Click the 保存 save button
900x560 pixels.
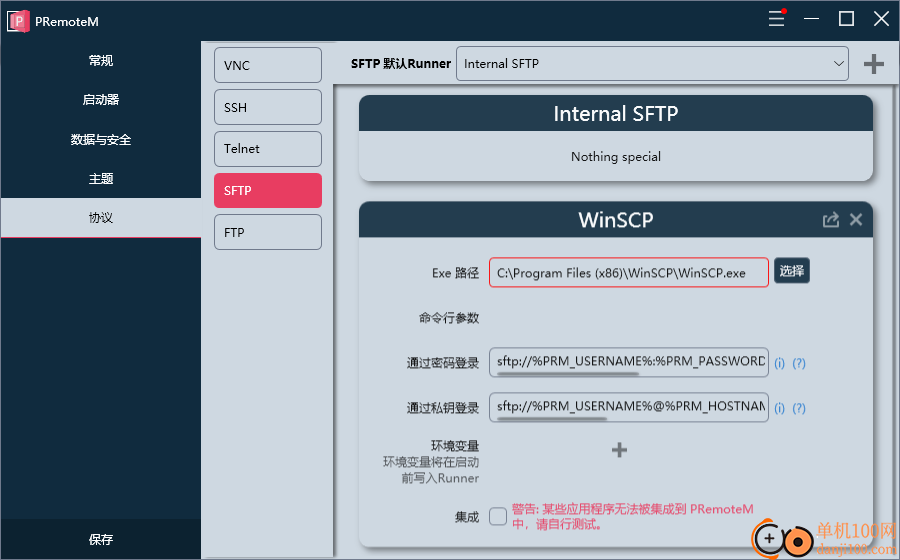coord(101,539)
